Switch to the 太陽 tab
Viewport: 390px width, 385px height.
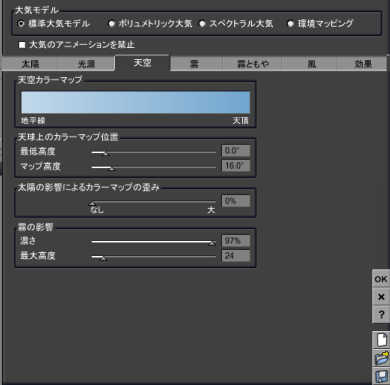click(30, 64)
